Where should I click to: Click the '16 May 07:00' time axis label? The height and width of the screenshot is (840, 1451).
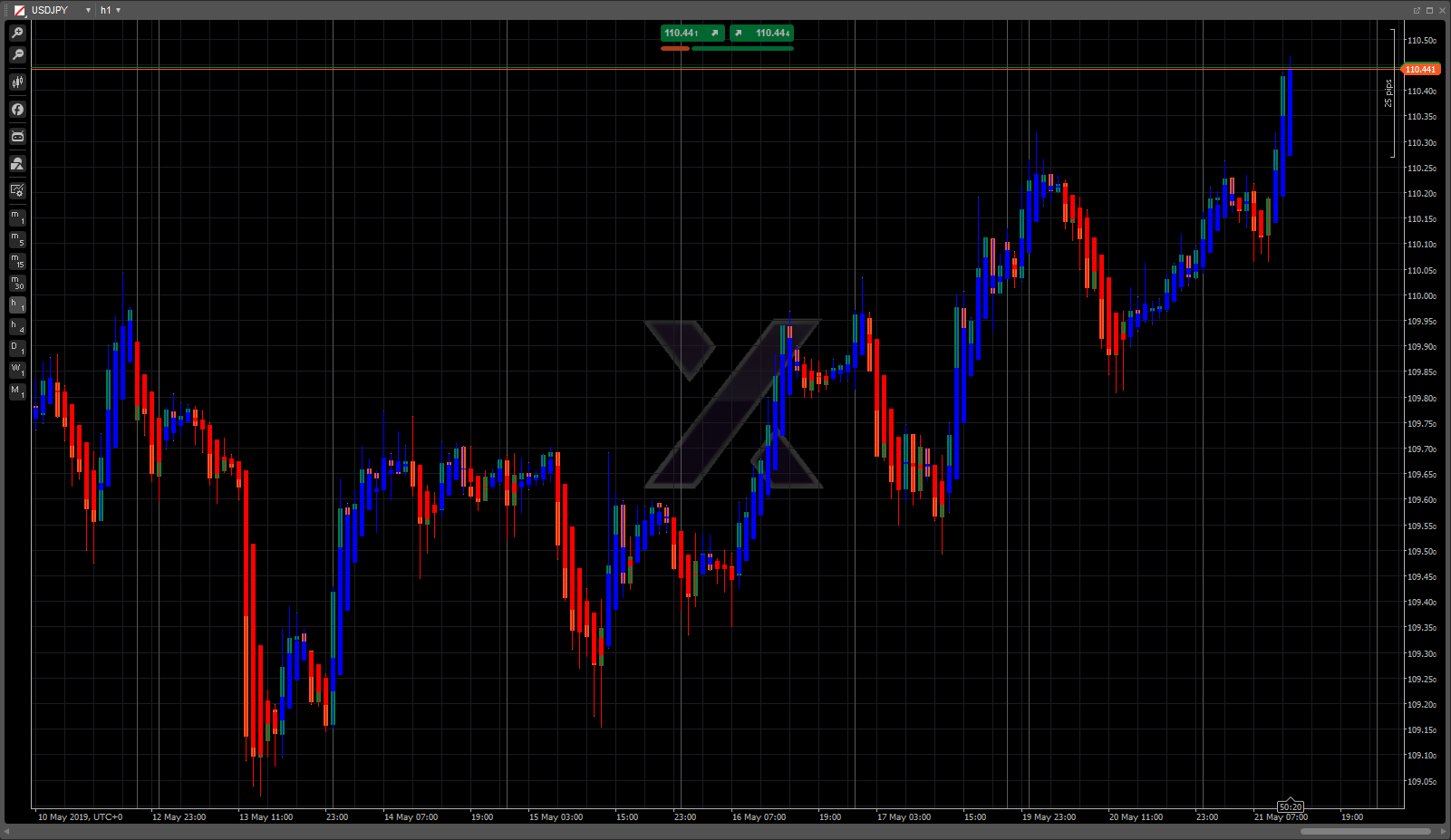coord(759,817)
